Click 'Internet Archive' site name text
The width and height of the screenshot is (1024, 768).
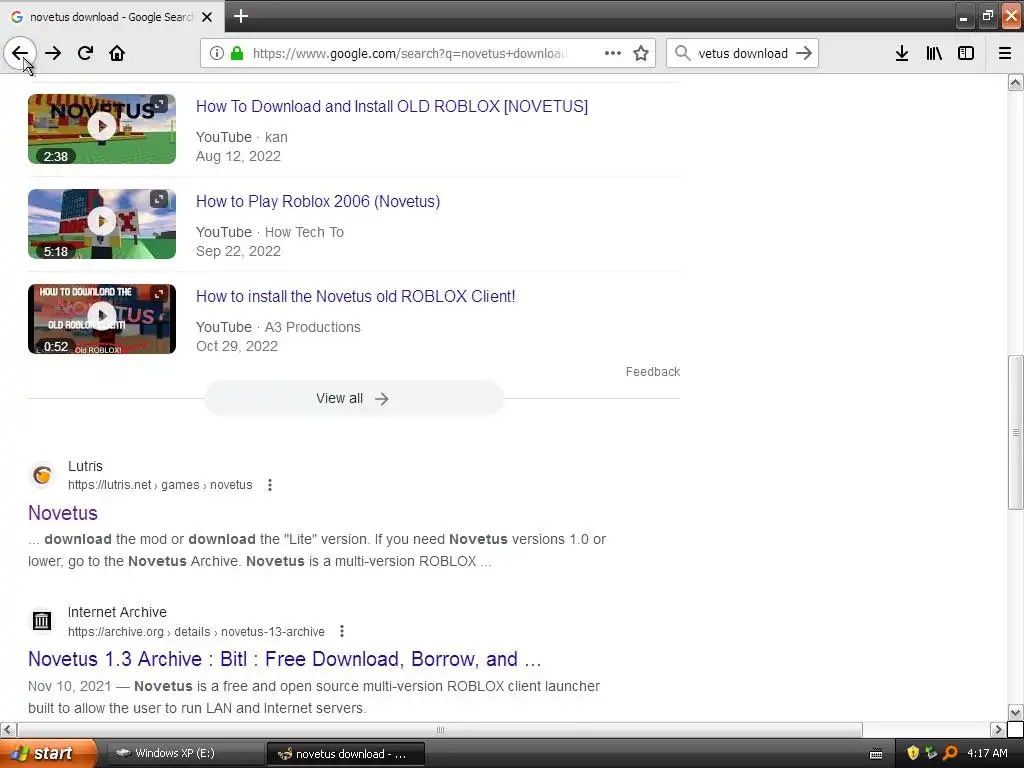pyautogui.click(x=118, y=612)
